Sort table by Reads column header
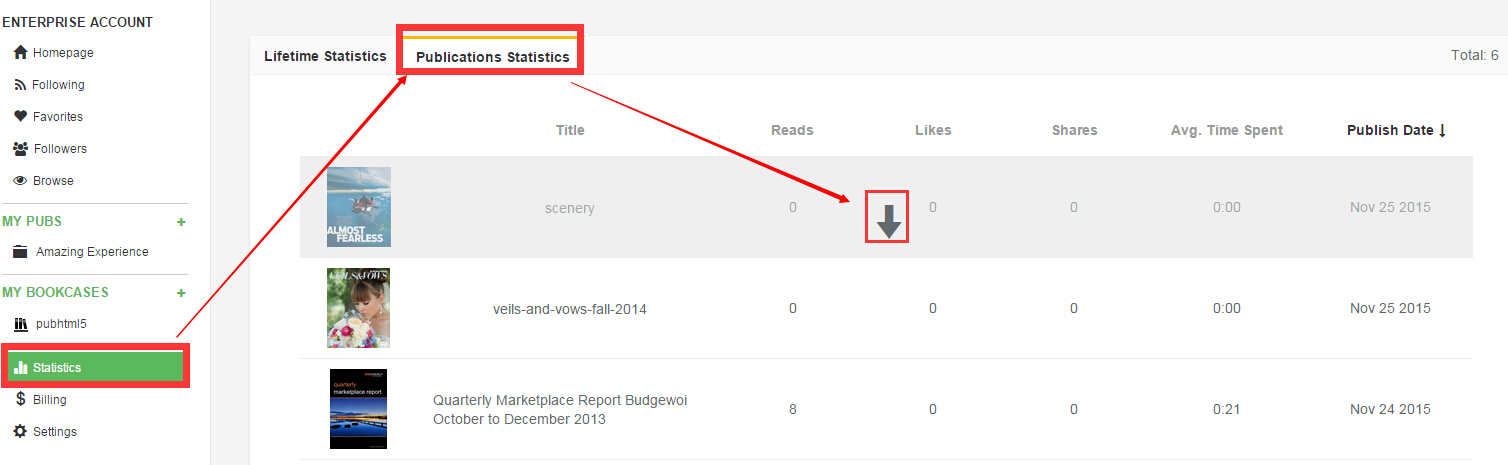1508x465 pixels. pyautogui.click(x=792, y=130)
